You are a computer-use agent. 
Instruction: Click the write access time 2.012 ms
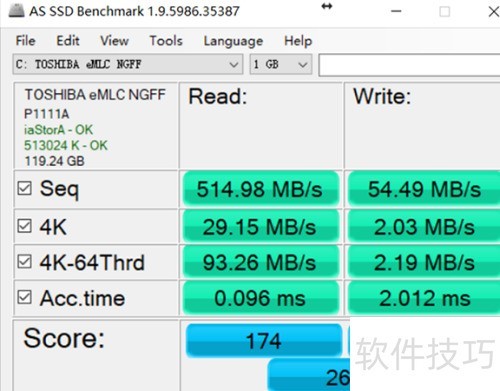pyautogui.click(x=424, y=298)
